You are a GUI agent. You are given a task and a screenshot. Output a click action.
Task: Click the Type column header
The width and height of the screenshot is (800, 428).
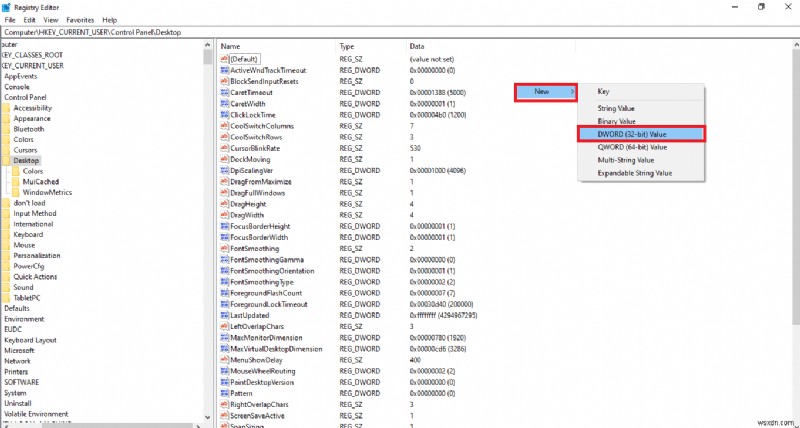pyautogui.click(x=371, y=46)
